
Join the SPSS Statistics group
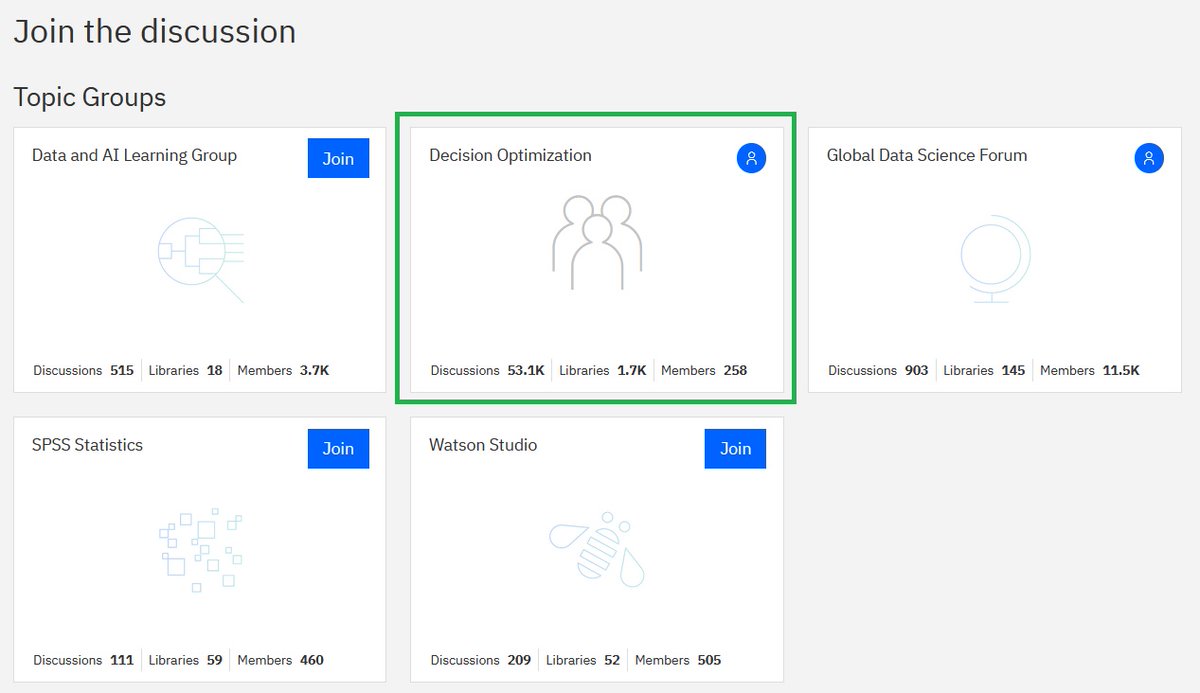point(338,448)
